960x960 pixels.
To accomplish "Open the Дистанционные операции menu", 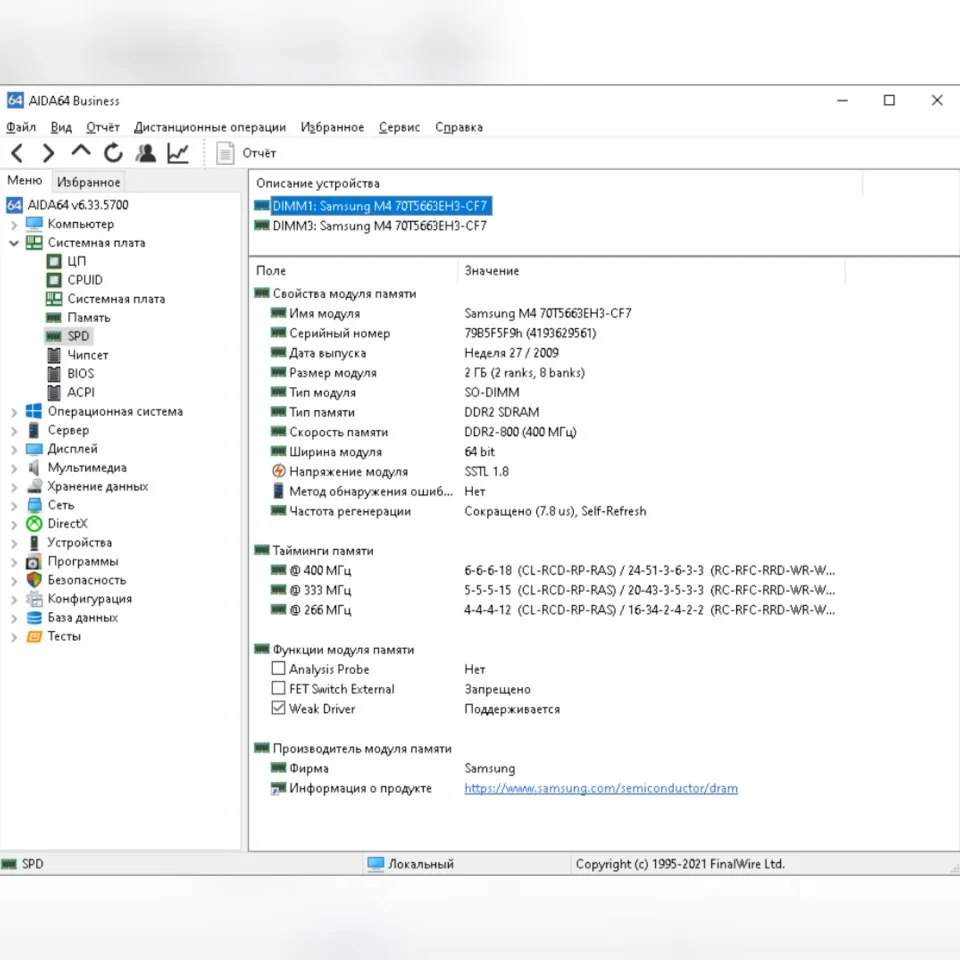I will [x=210, y=127].
